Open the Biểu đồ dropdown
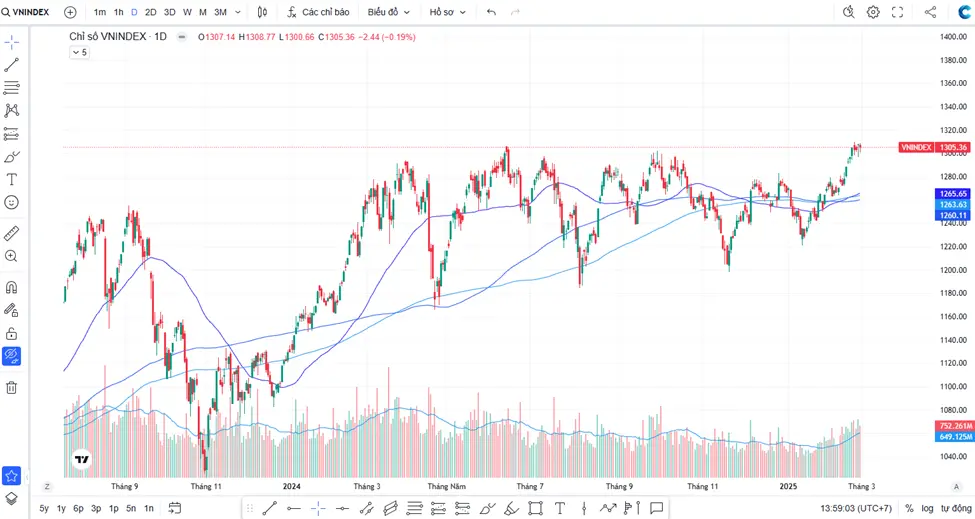Screen dimensions: 975x519 click(x=389, y=12)
